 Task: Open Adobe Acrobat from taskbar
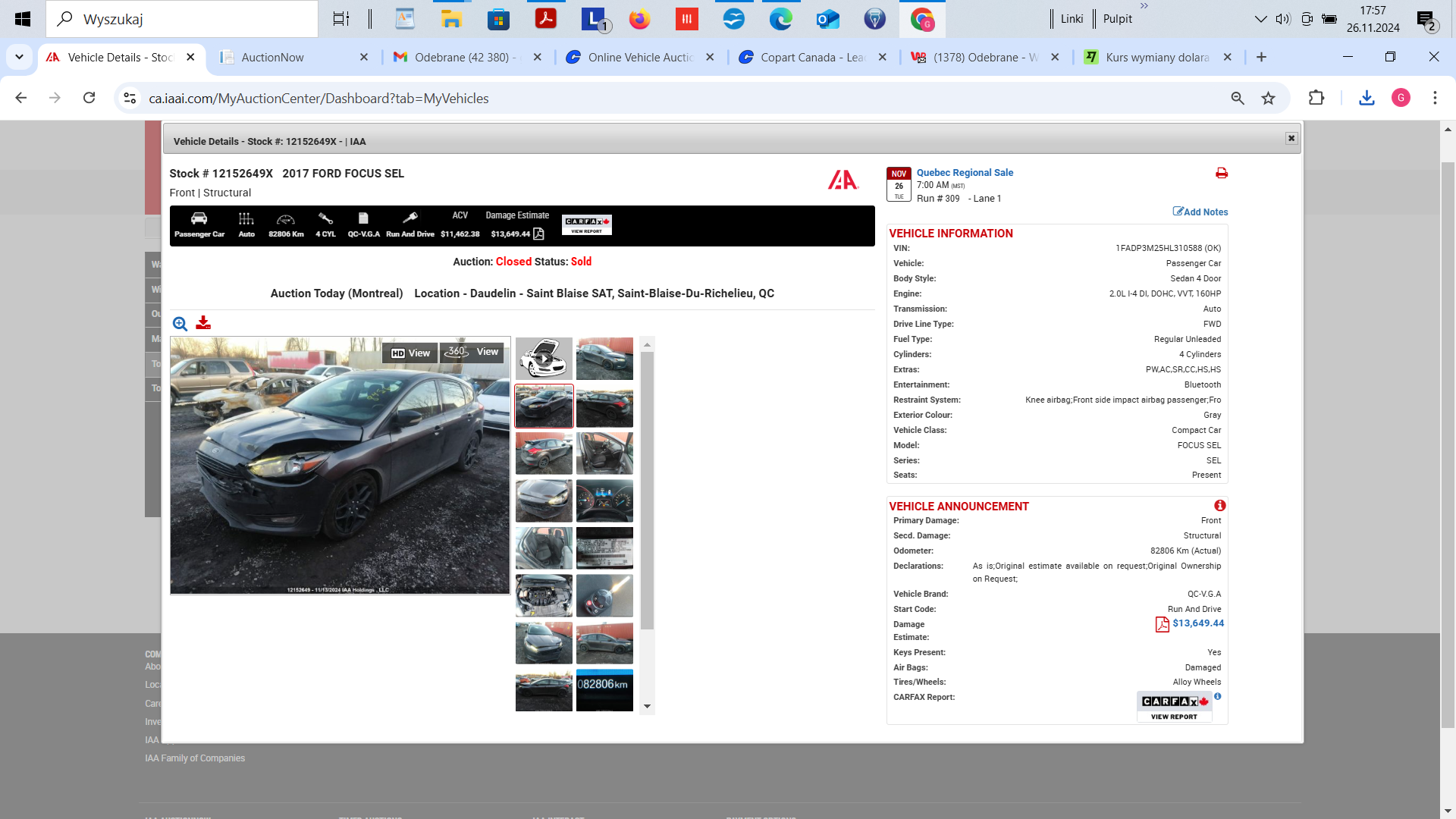click(545, 19)
